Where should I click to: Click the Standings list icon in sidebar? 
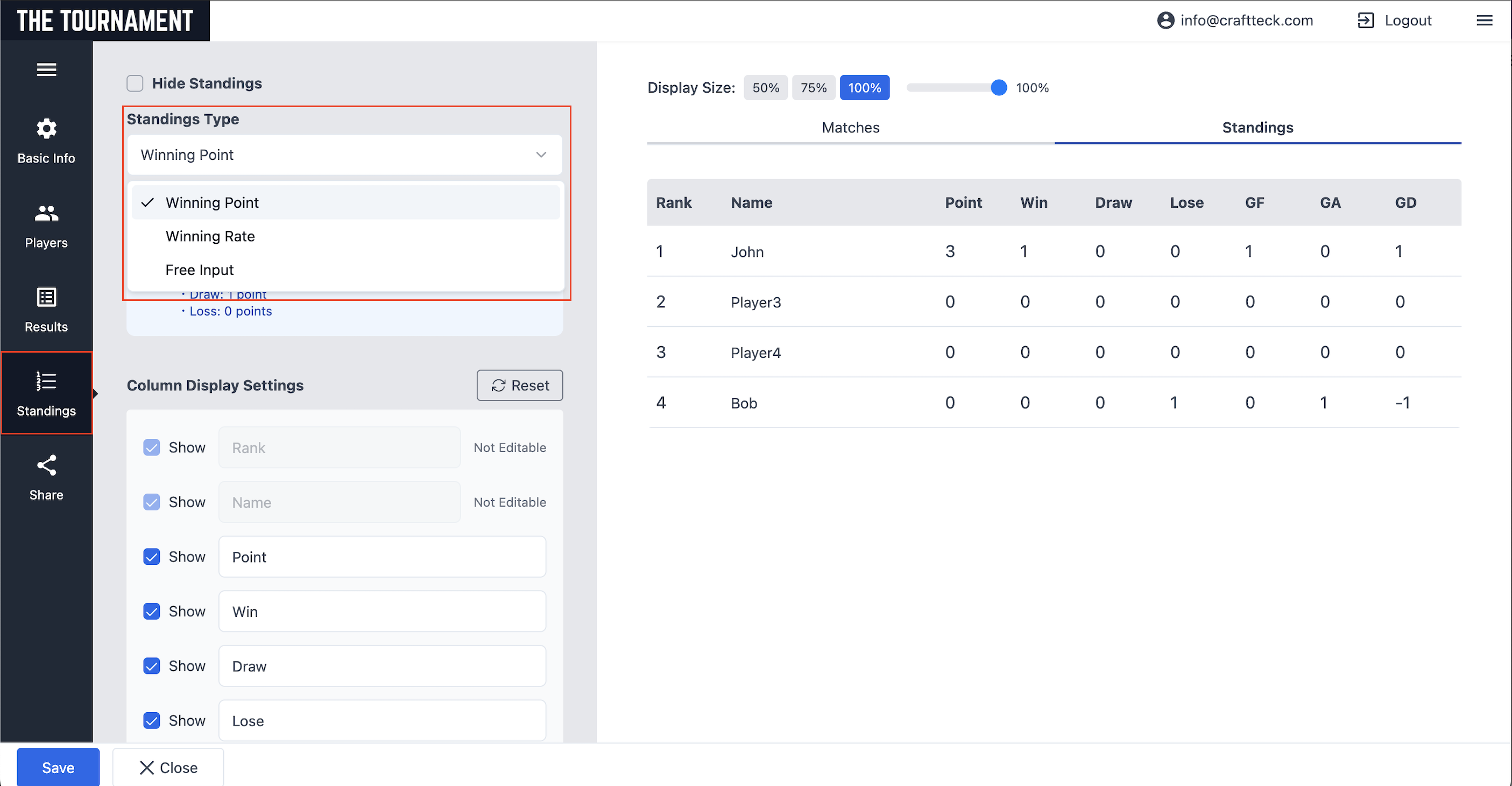tap(46, 381)
